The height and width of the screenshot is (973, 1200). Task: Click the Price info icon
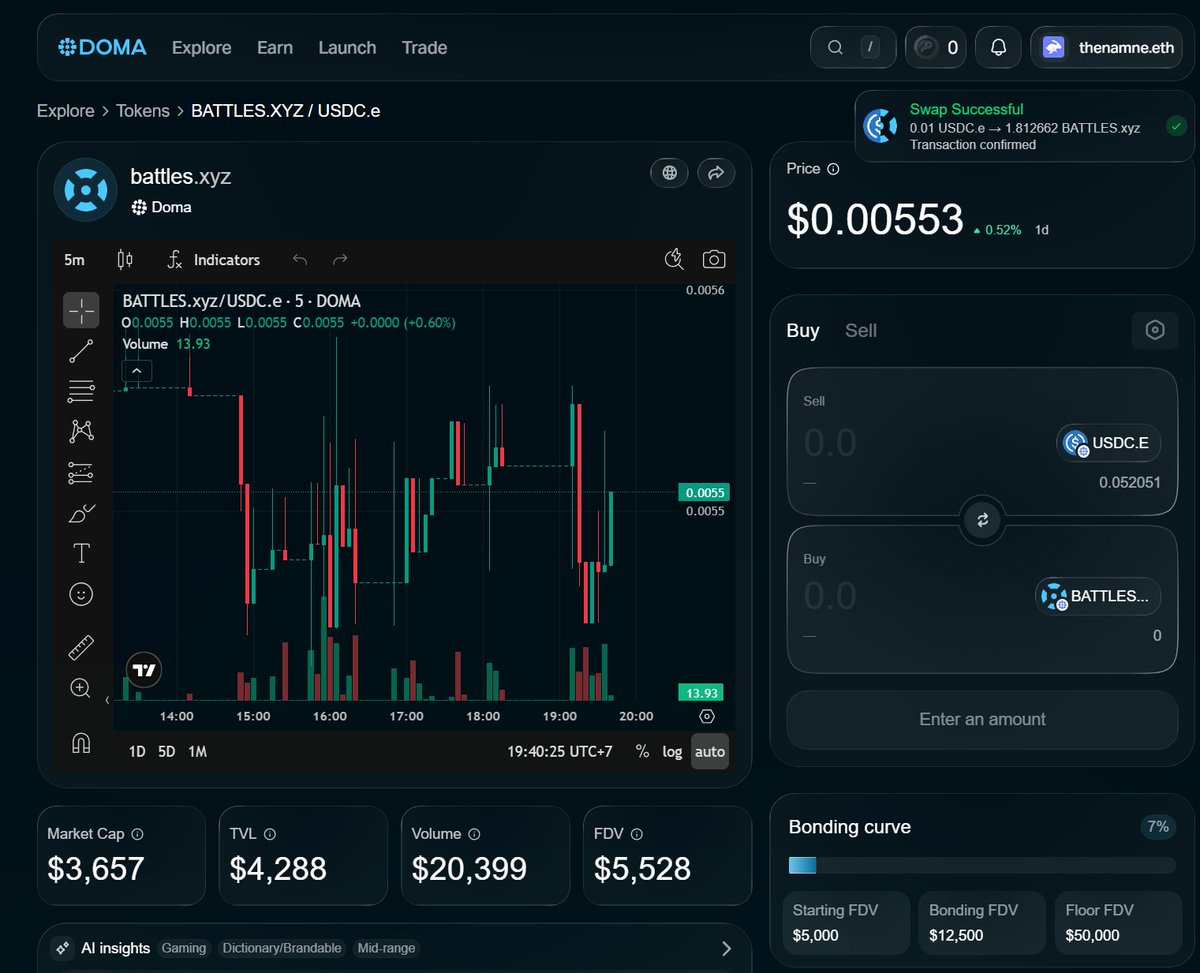click(x=833, y=169)
